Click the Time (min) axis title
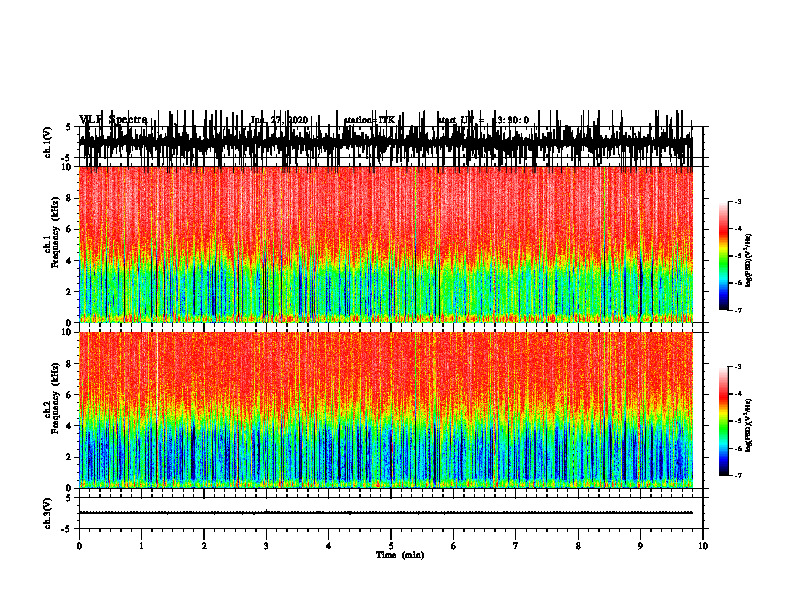Screen dimensions: 792x612 point(400,555)
